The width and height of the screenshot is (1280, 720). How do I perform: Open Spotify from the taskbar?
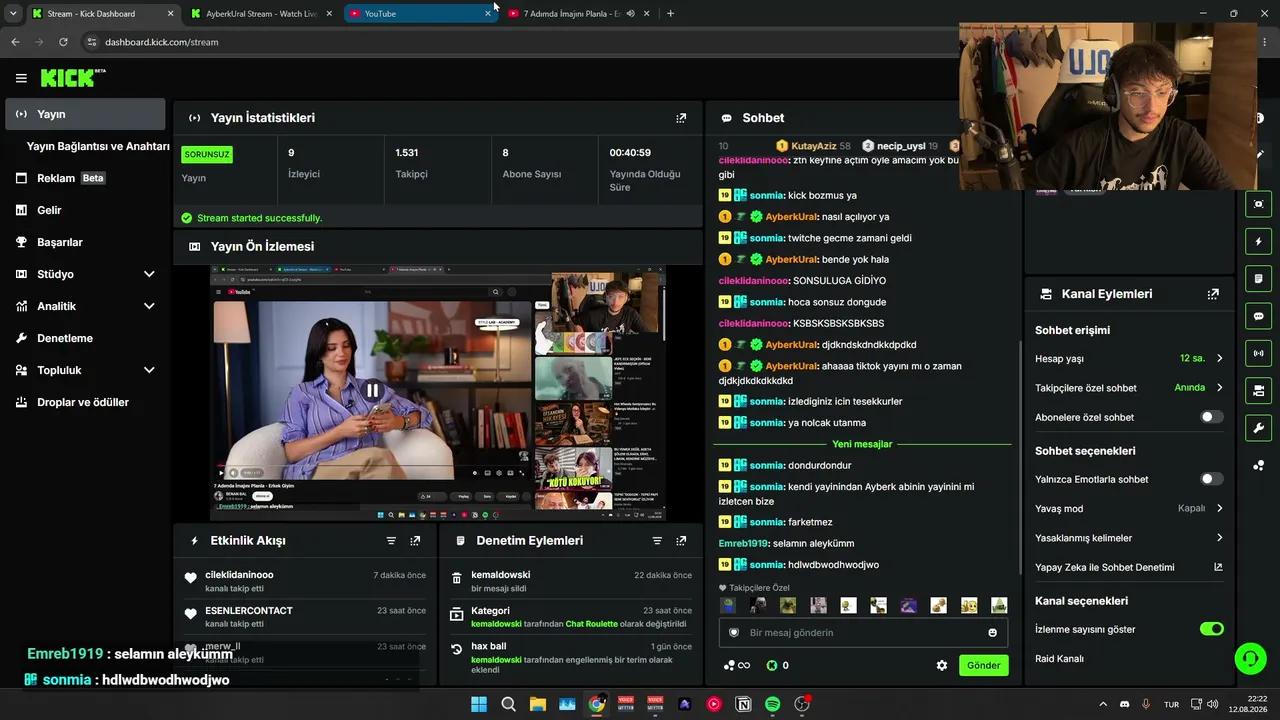772,704
